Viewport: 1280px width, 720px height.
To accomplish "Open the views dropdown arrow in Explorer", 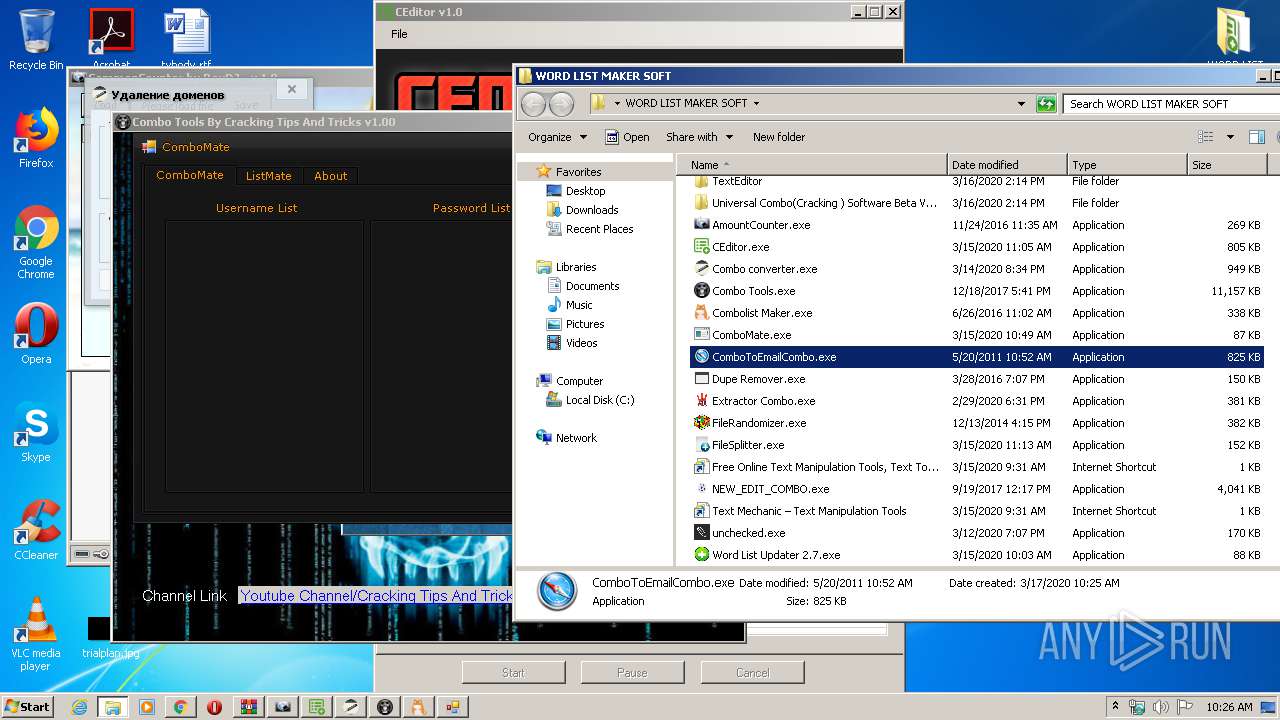I will 1230,137.
